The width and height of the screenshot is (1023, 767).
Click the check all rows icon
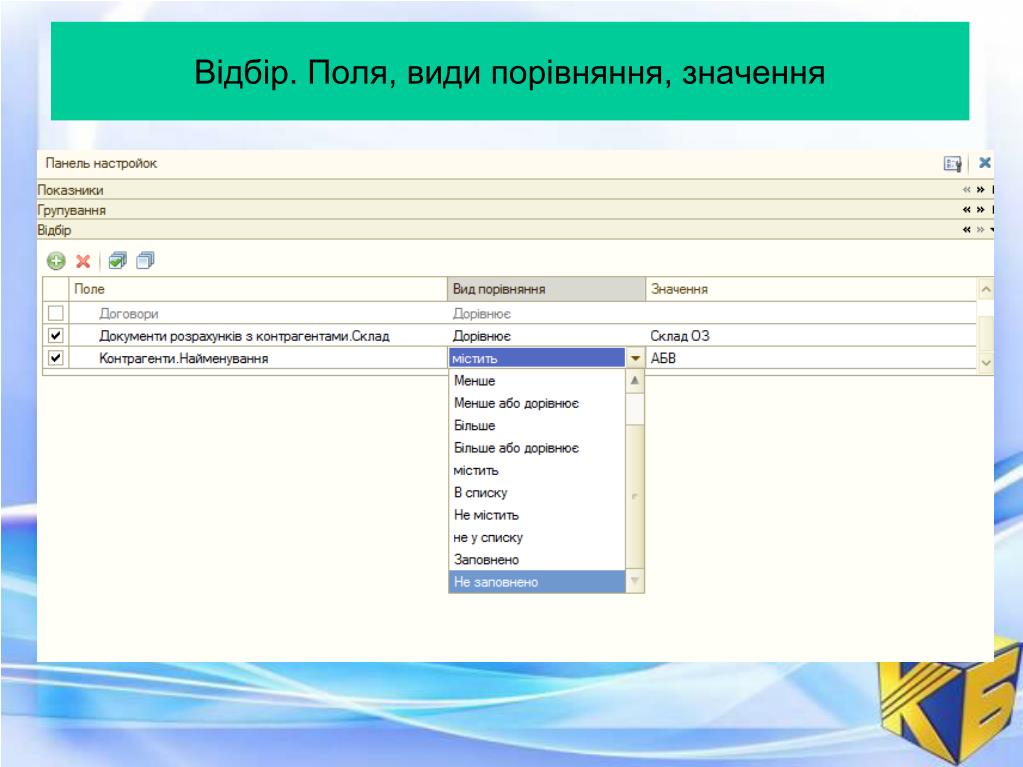117,261
